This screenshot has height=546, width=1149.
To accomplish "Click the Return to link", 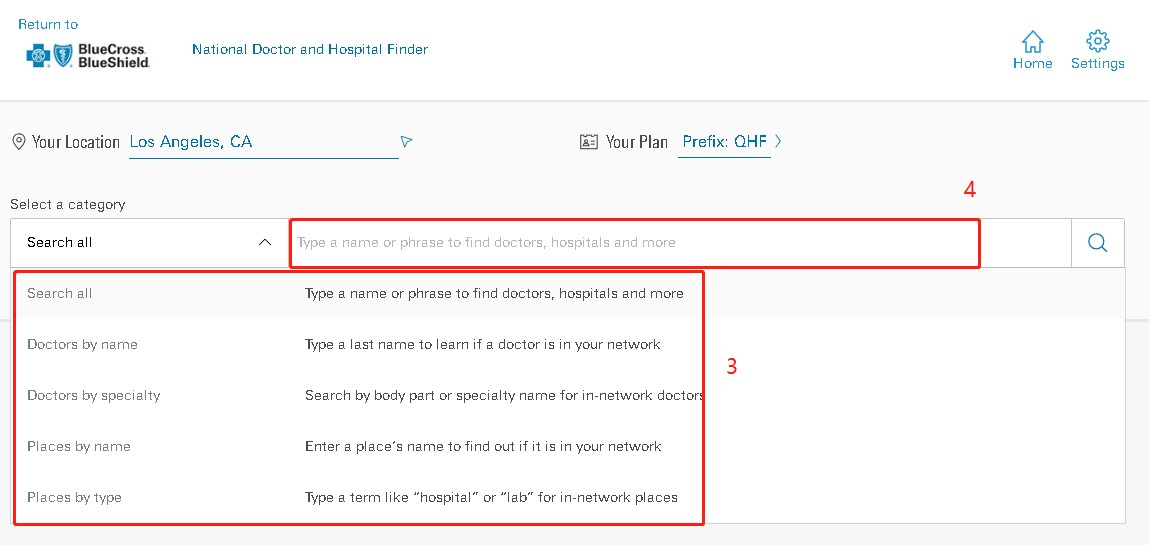I will pyautogui.click(x=48, y=24).
